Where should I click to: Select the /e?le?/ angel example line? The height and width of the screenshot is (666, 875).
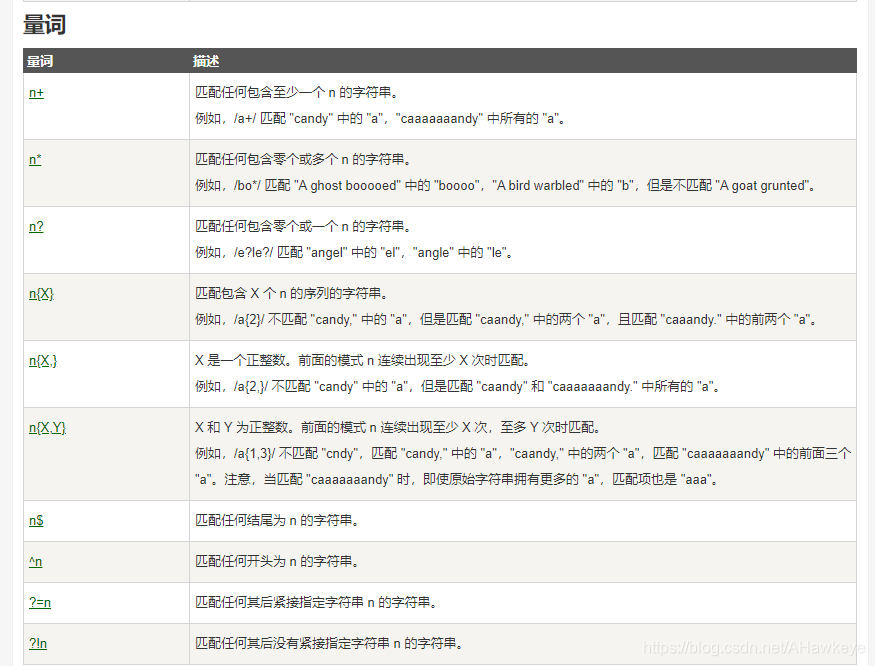coord(354,252)
